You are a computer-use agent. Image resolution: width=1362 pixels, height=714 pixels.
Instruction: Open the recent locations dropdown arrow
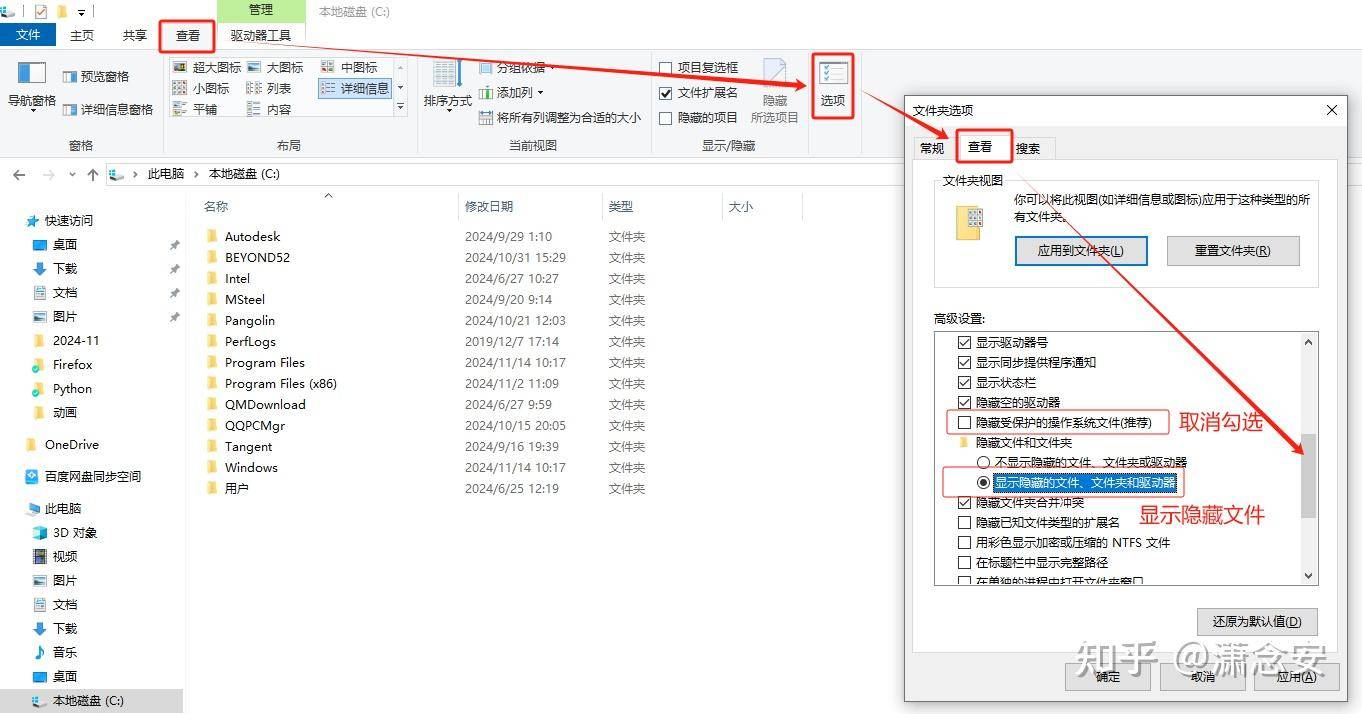71,175
